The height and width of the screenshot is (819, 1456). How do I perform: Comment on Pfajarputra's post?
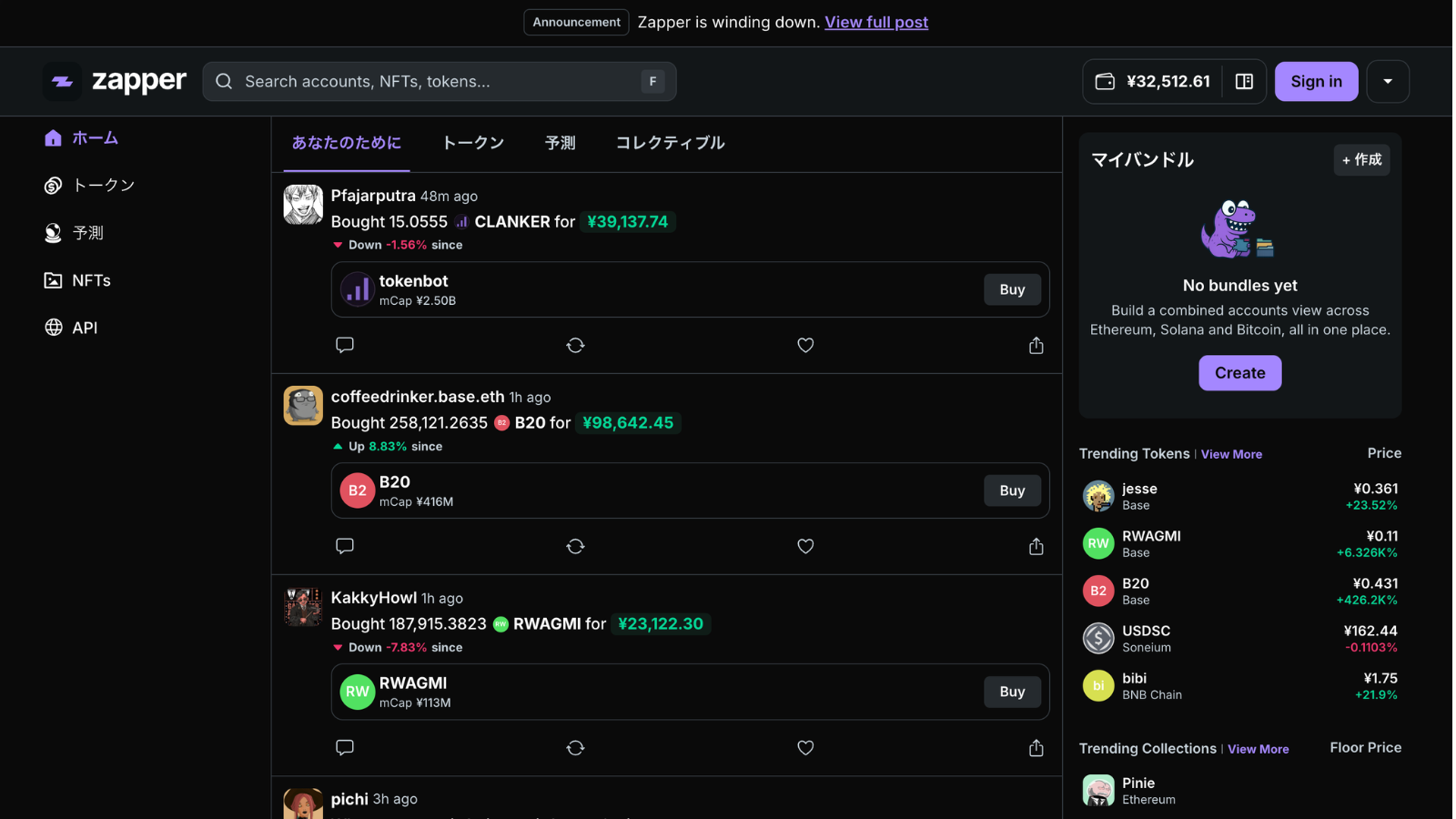pos(345,345)
